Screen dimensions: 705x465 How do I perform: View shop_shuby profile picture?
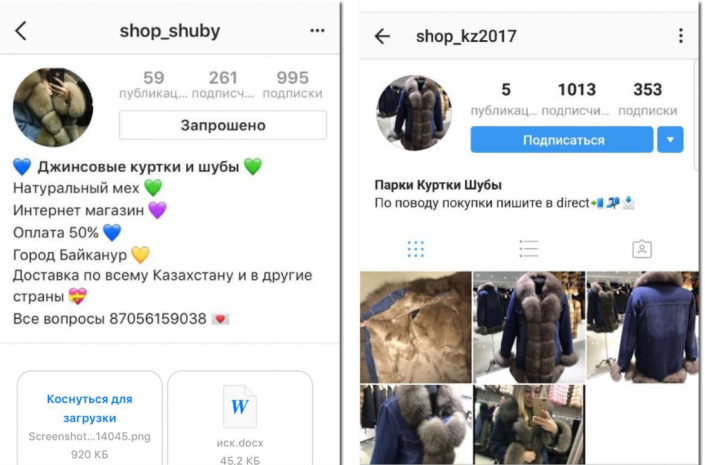(x=53, y=107)
